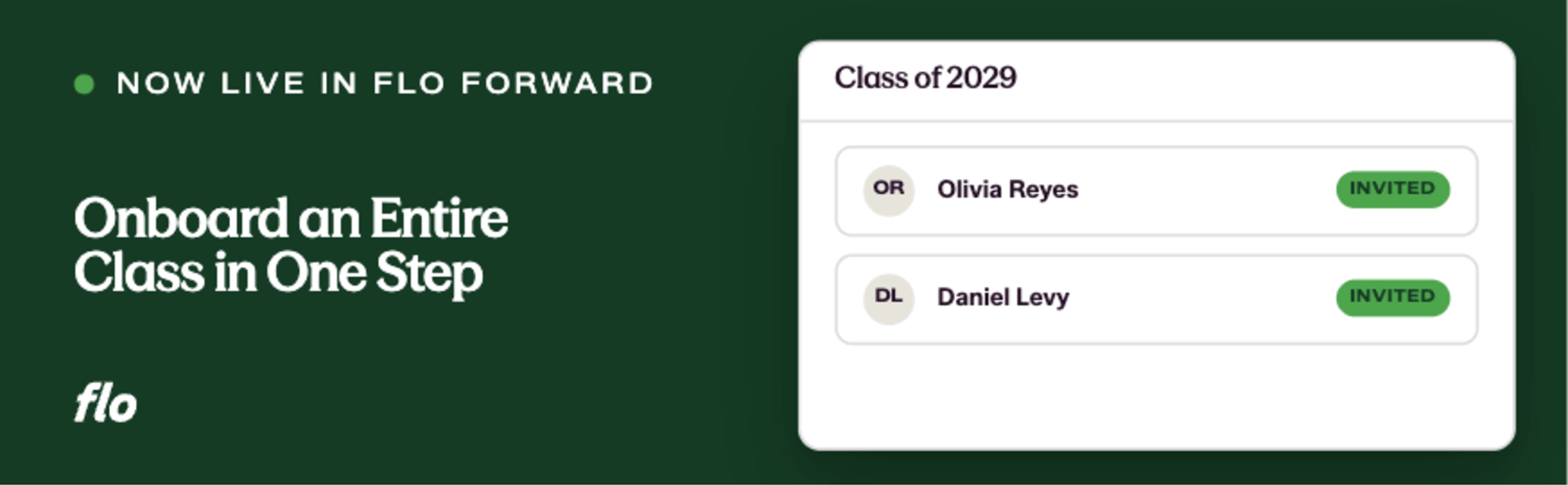Select the OR avatar for Olivia Reyes
This screenshot has height=485, width=1568.
tap(889, 189)
